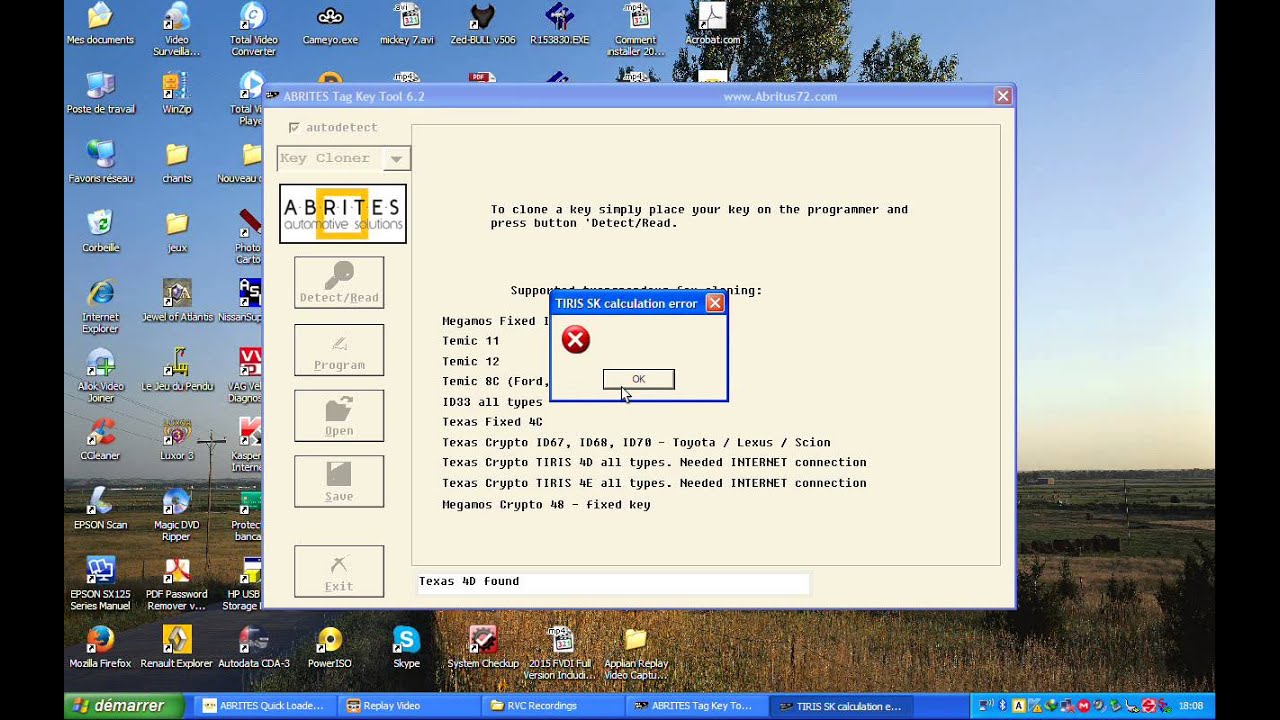1280x720 pixels.
Task: Open the jeux folder on desktop
Action: pos(177,231)
